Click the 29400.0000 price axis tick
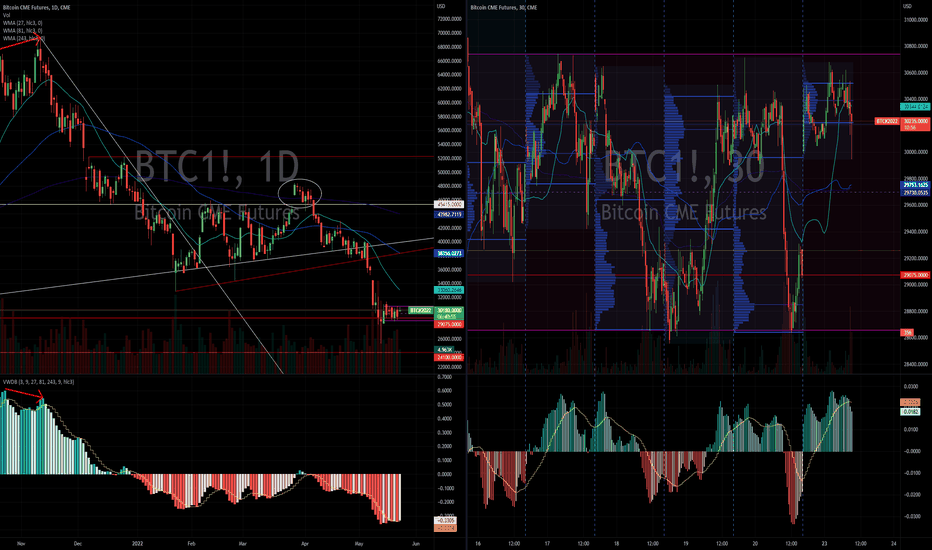Image resolution: width=932 pixels, height=550 pixels. pos(916,232)
